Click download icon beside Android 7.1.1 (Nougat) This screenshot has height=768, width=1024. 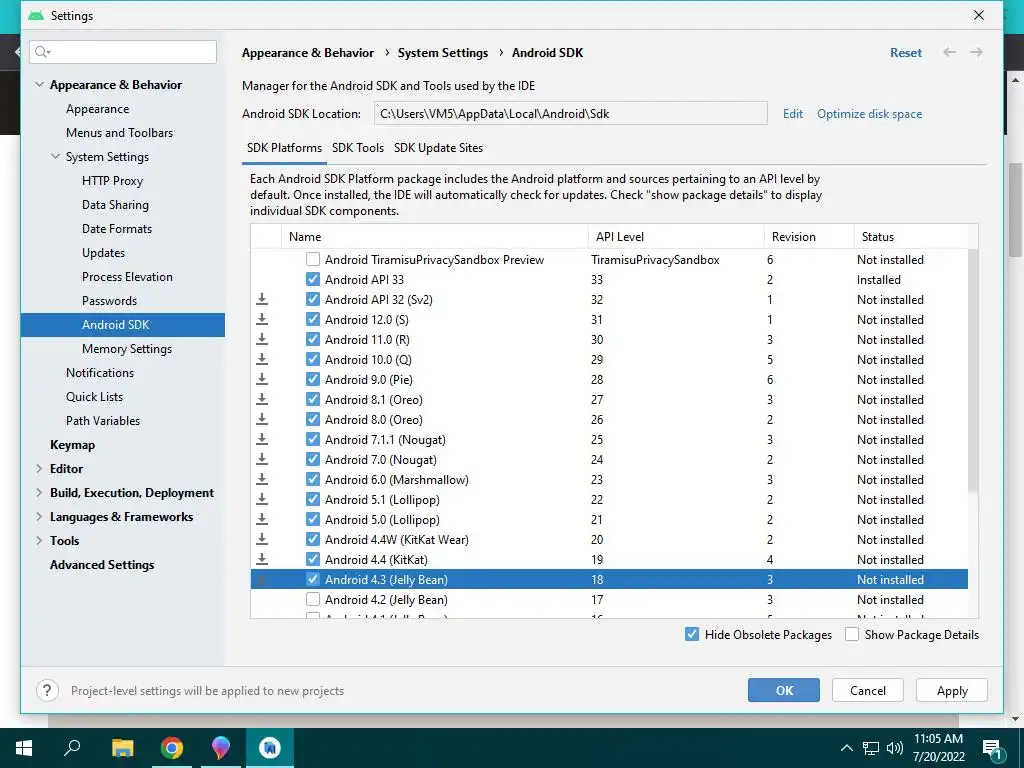pyautogui.click(x=262, y=440)
